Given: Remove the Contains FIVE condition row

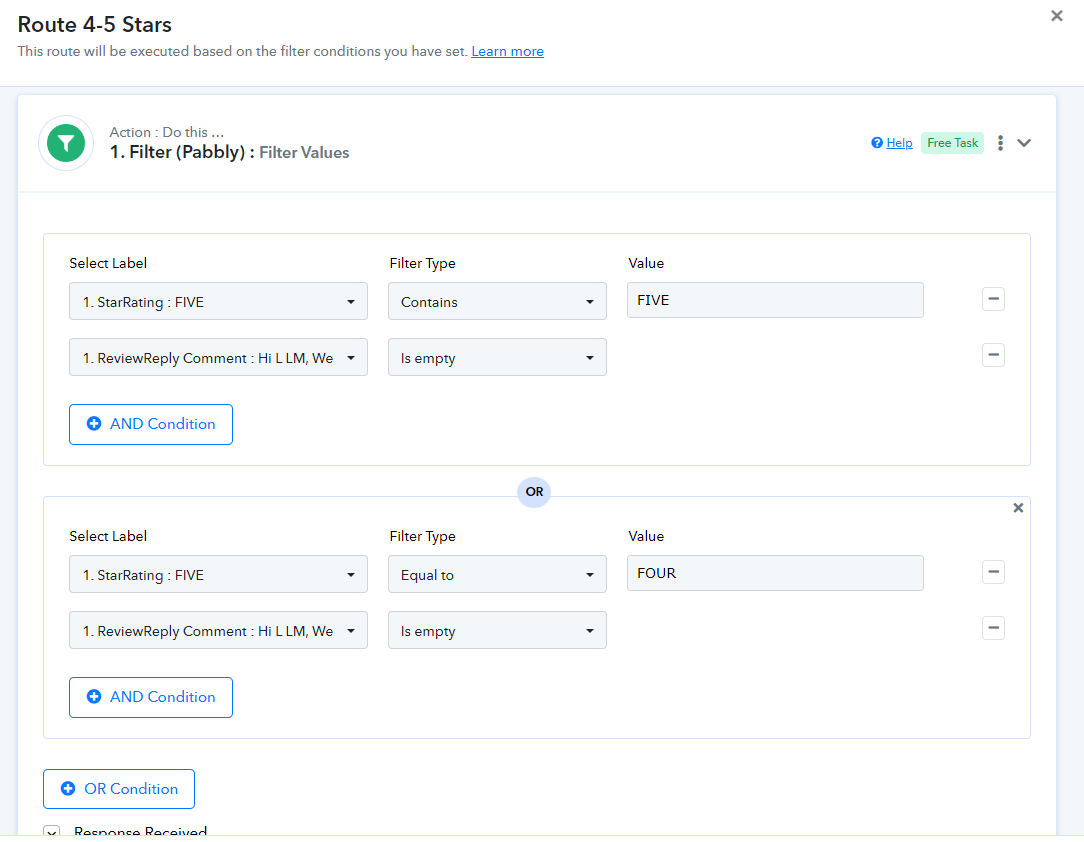Looking at the screenshot, I should click(x=993, y=299).
